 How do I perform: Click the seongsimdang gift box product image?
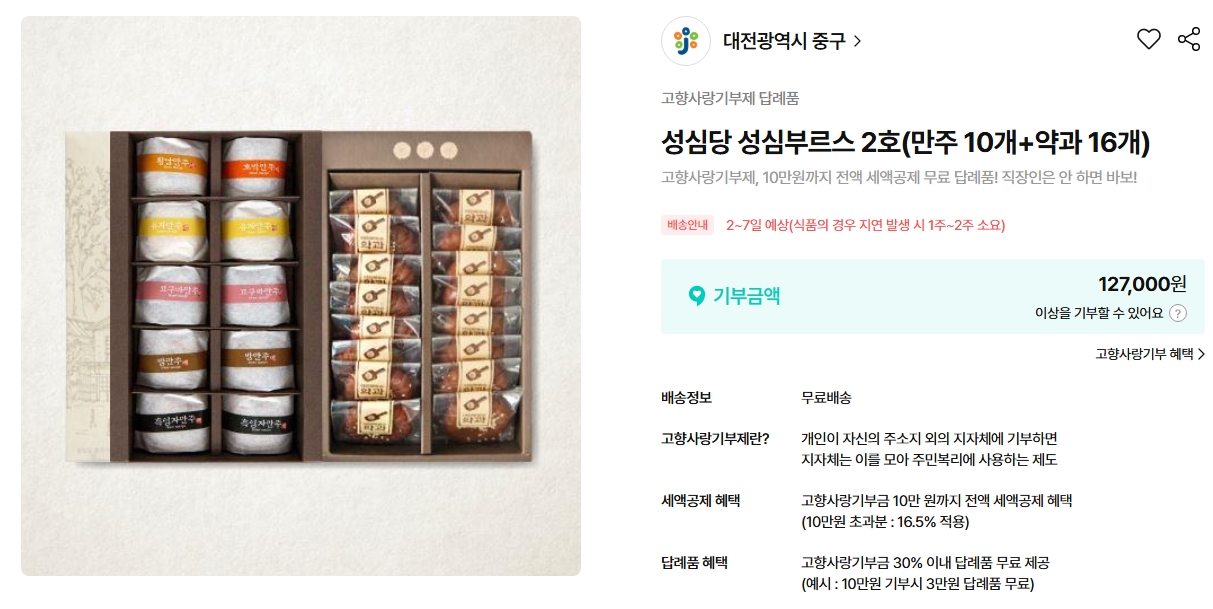(301, 296)
